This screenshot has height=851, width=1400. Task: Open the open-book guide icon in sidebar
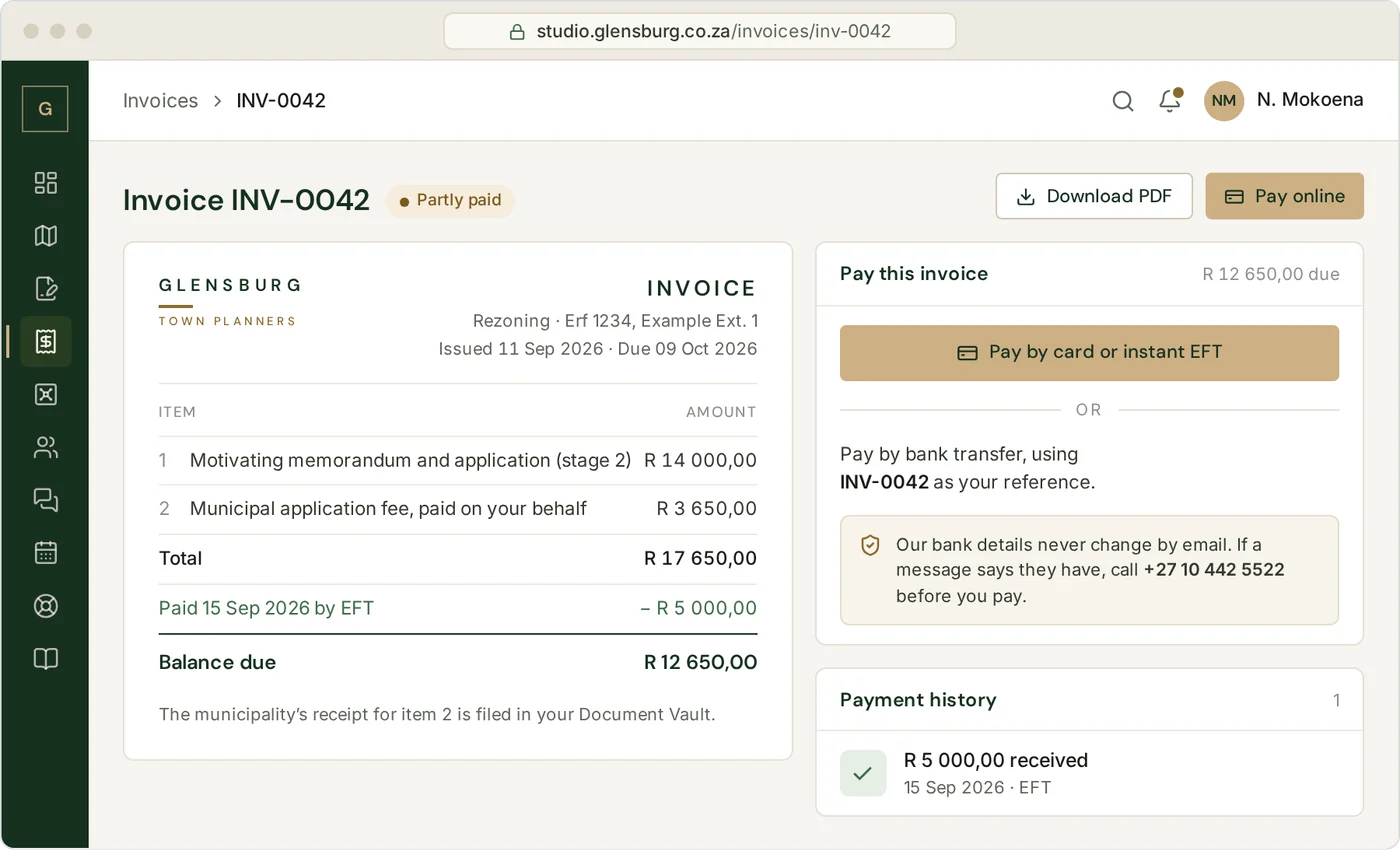[x=45, y=658]
